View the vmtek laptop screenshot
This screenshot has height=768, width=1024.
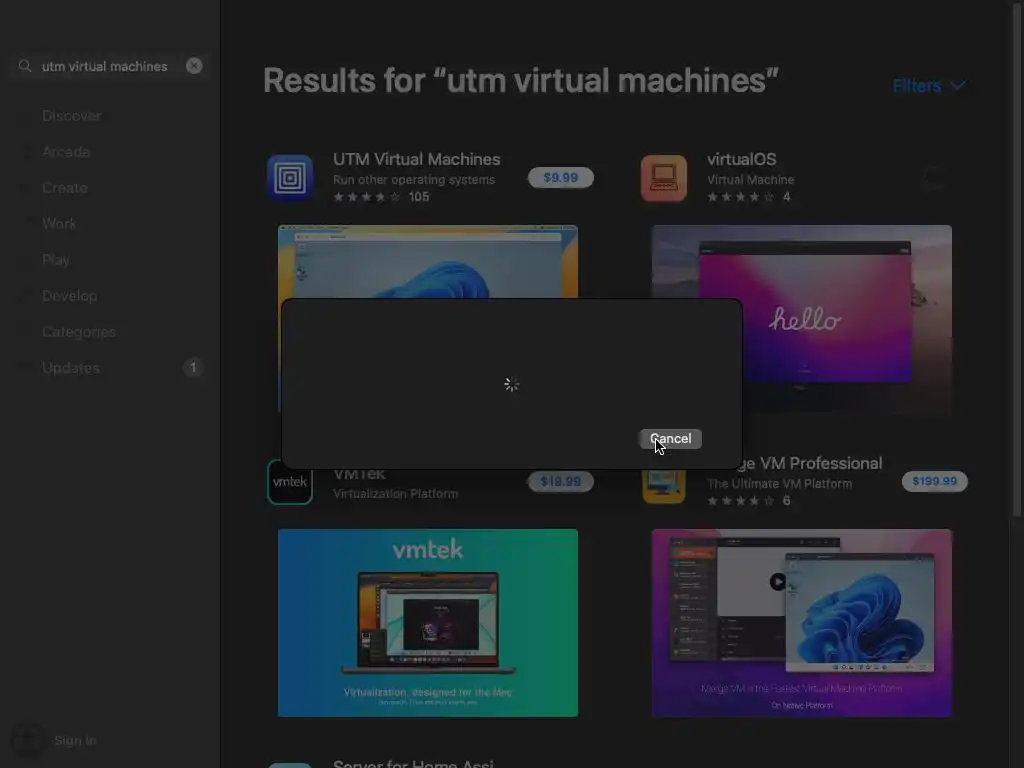point(428,623)
